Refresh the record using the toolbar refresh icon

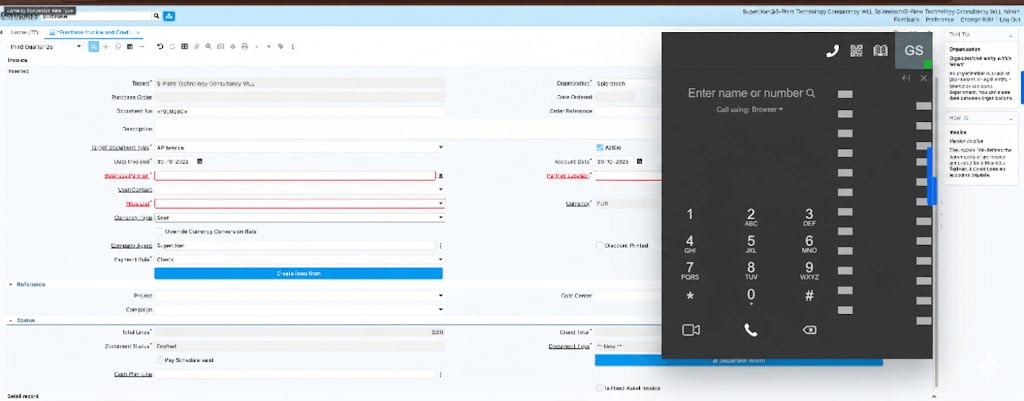pos(172,46)
